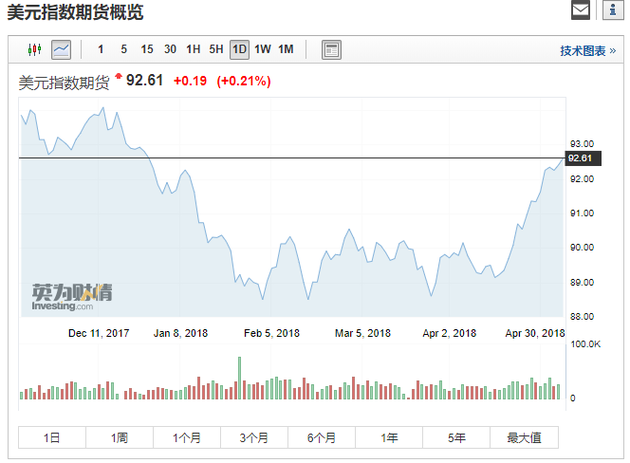The width and height of the screenshot is (630, 463).
Task: Show the 1年 range
Action: 389,438
